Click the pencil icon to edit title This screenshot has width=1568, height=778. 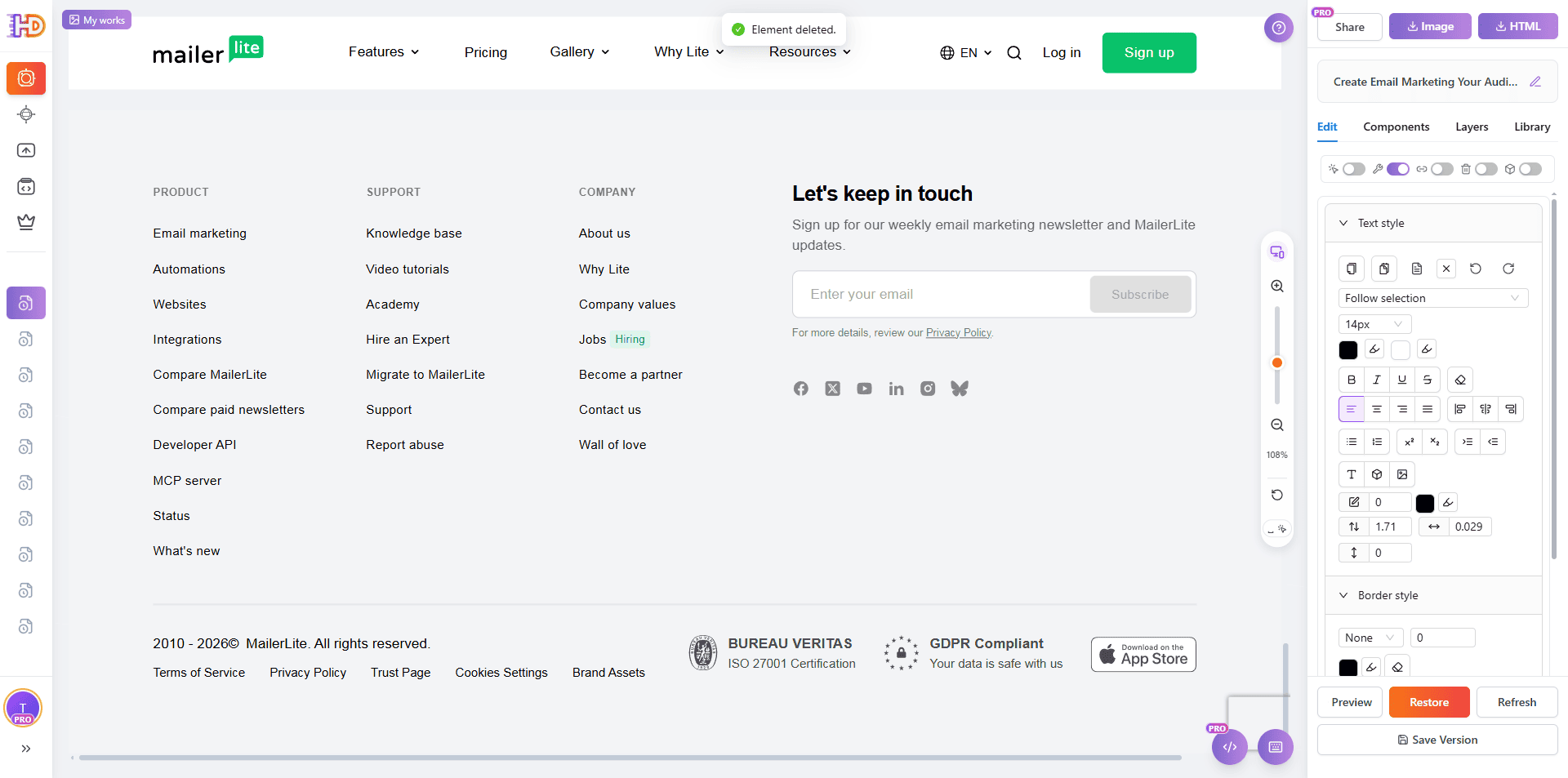pos(1535,82)
